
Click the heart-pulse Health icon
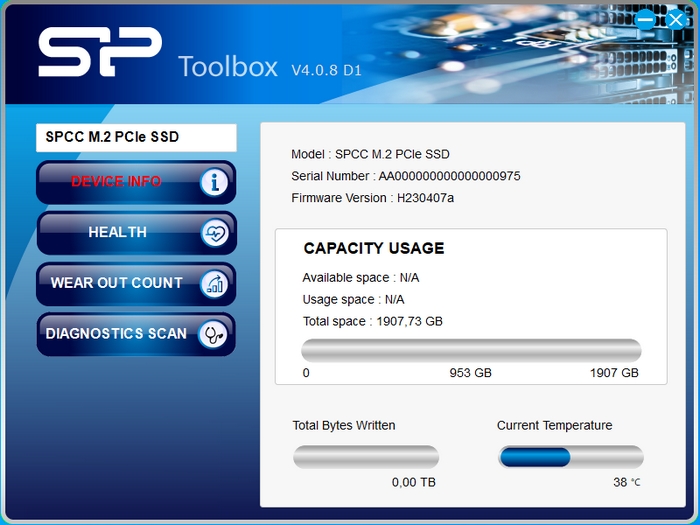215,233
